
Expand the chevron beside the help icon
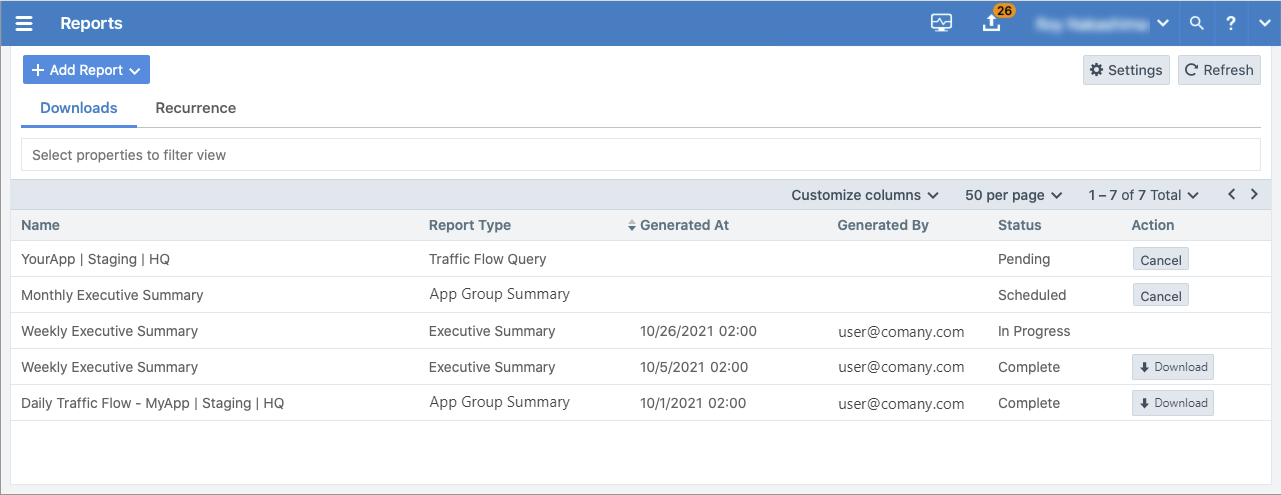[x=1265, y=23]
